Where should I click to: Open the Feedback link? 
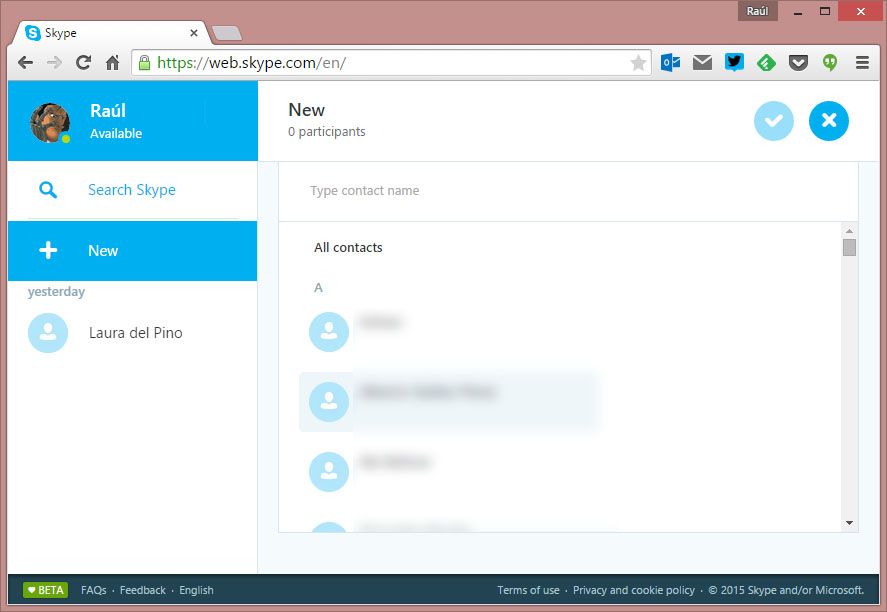pos(143,590)
